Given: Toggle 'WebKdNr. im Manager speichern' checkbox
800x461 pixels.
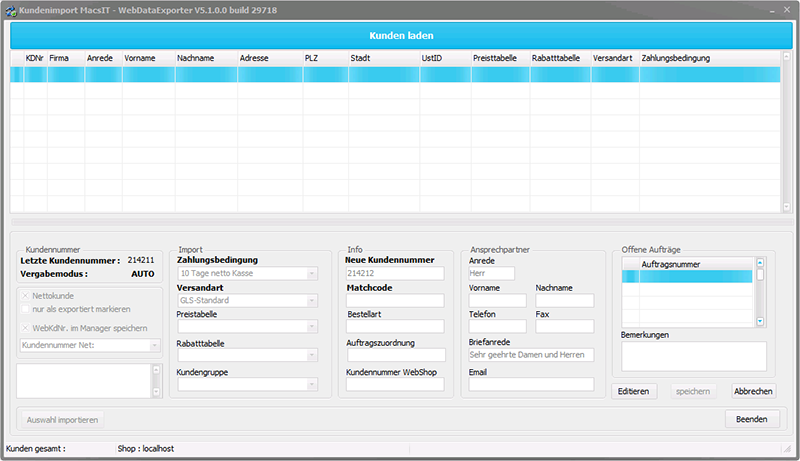Looking at the screenshot, I should coord(26,328).
